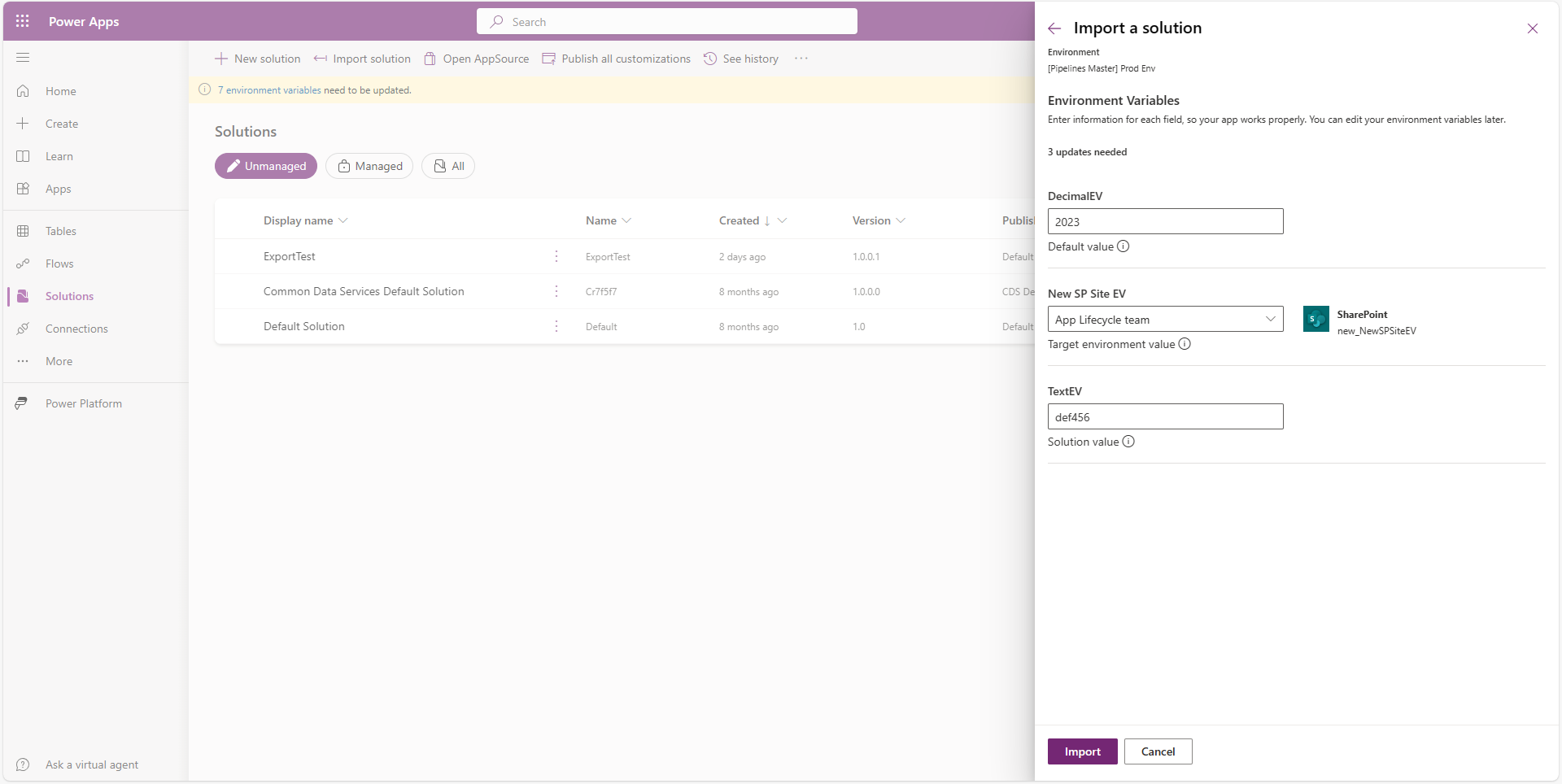Open the Power Apps app launcher waffle

pos(22,21)
